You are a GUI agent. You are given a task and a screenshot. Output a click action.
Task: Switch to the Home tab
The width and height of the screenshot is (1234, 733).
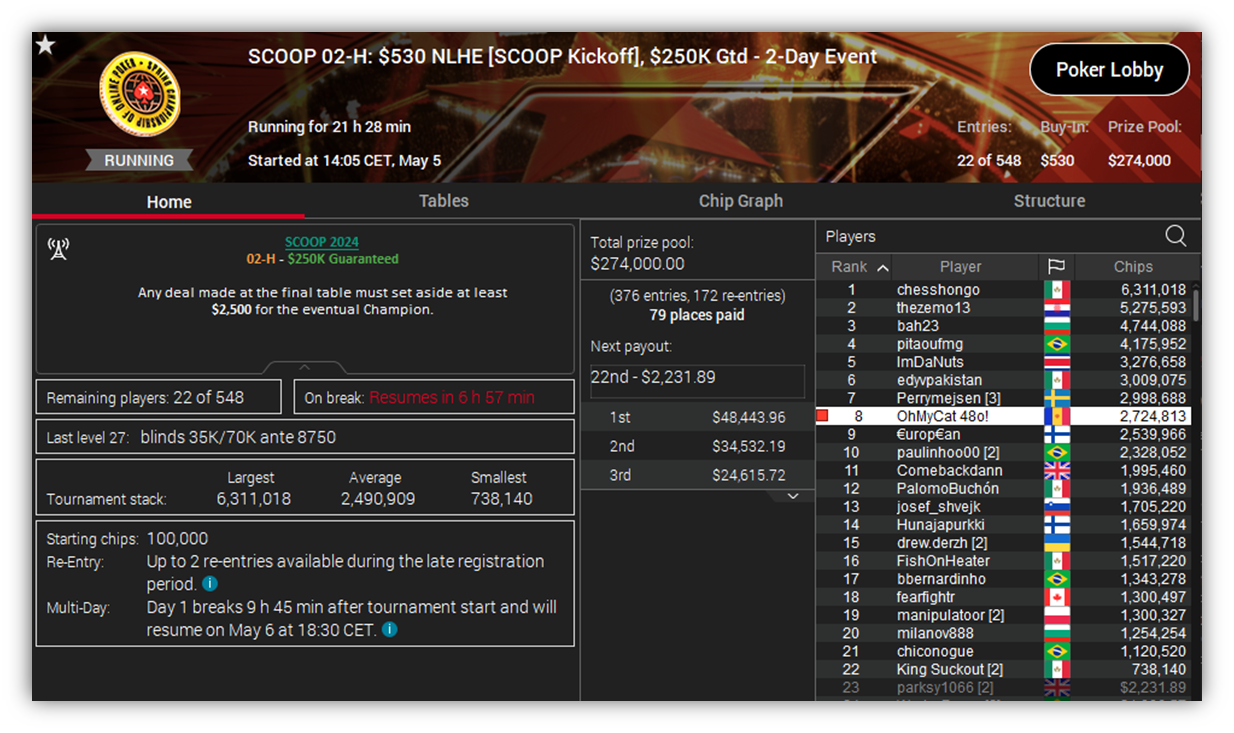[x=169, y=201]
